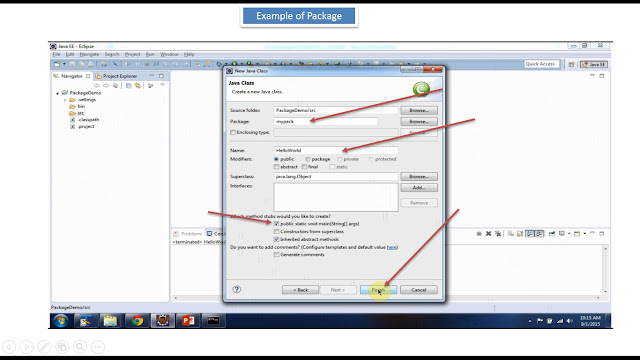
Task: Click the Link with Editor icon in Navigator
Action: [138, 85]
